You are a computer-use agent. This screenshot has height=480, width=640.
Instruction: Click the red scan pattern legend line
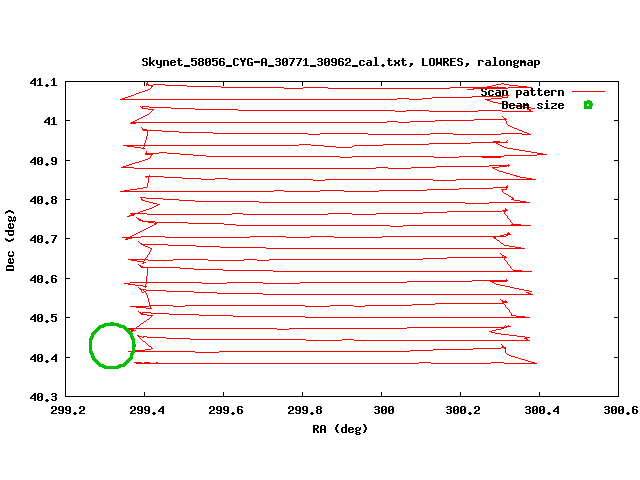coord(588,92)
